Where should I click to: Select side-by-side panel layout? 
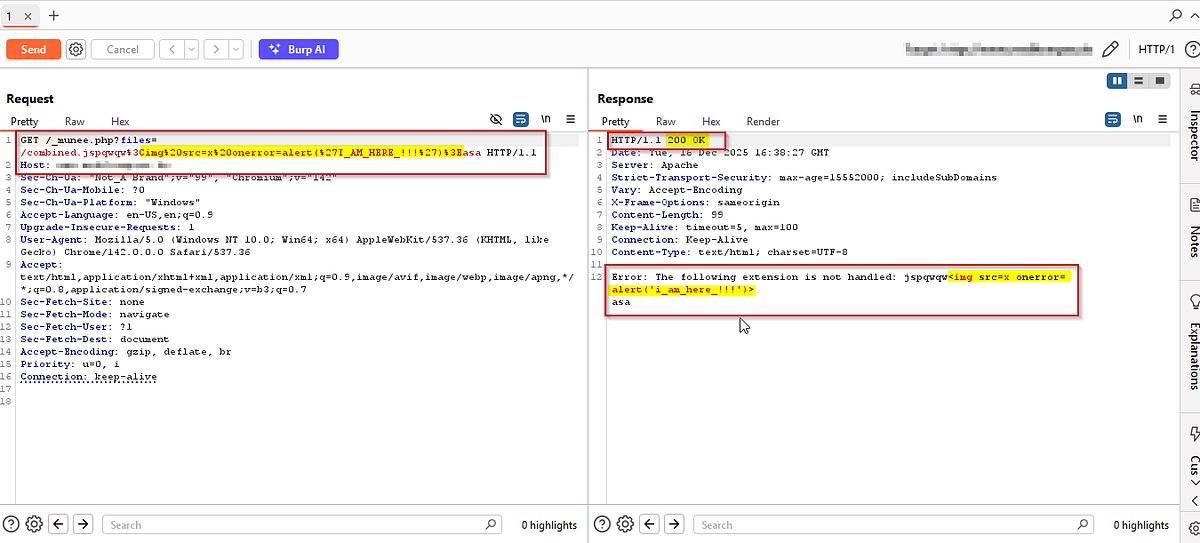(1119, 80)
